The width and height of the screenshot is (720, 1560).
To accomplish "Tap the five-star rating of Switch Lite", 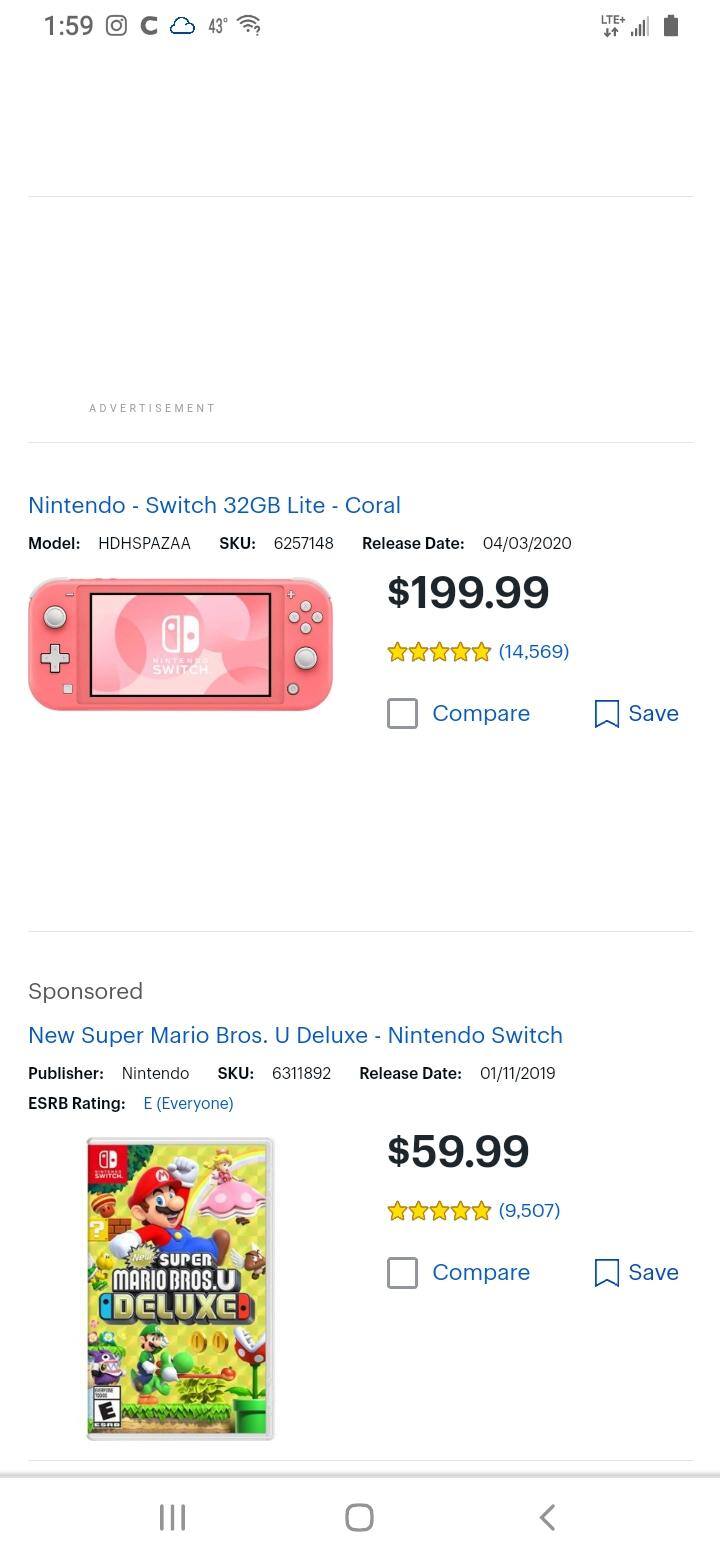I will [x=439, y=652].
